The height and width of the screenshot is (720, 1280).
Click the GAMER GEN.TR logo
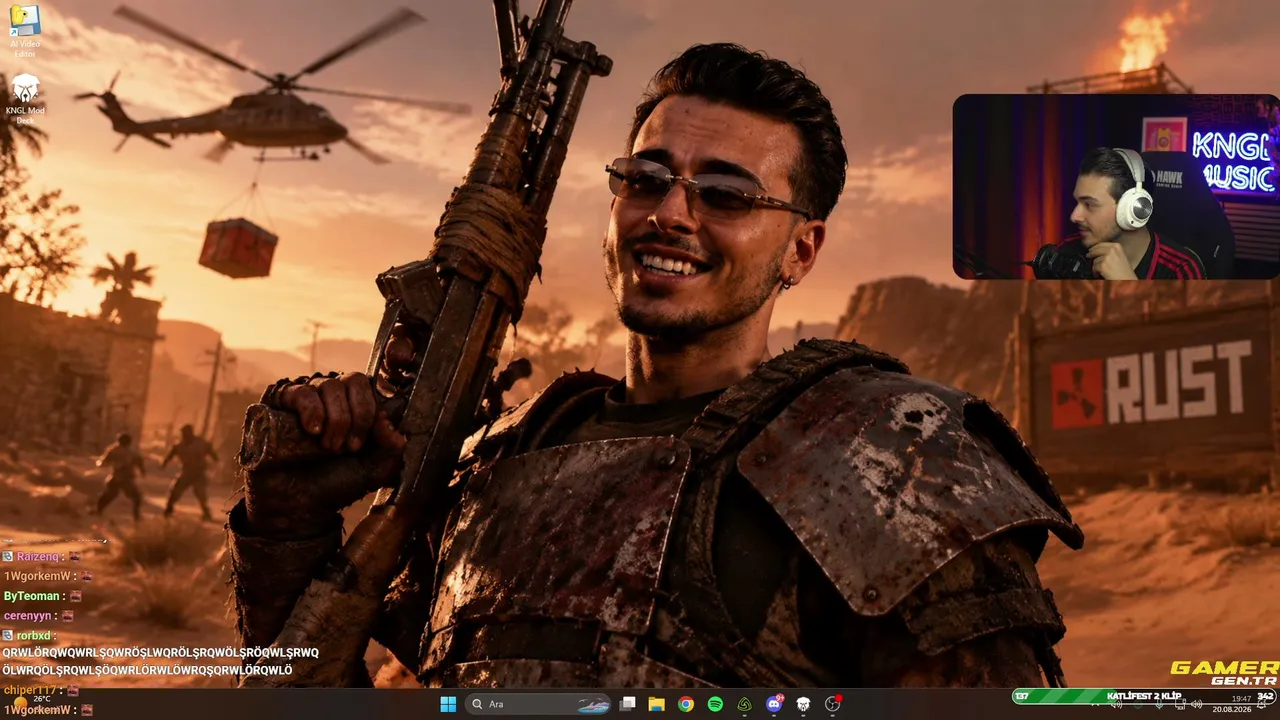coord(1225,672)
